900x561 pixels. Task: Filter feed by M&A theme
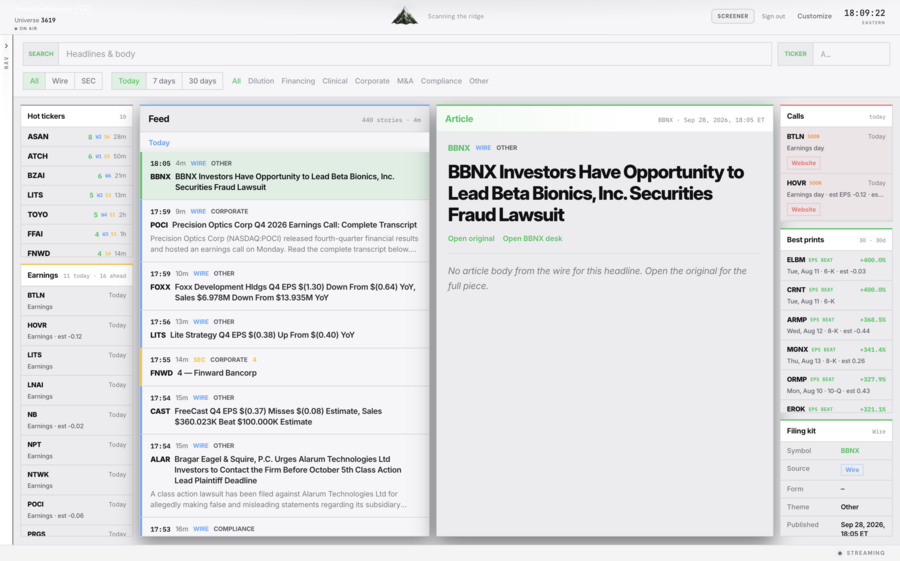405,81
